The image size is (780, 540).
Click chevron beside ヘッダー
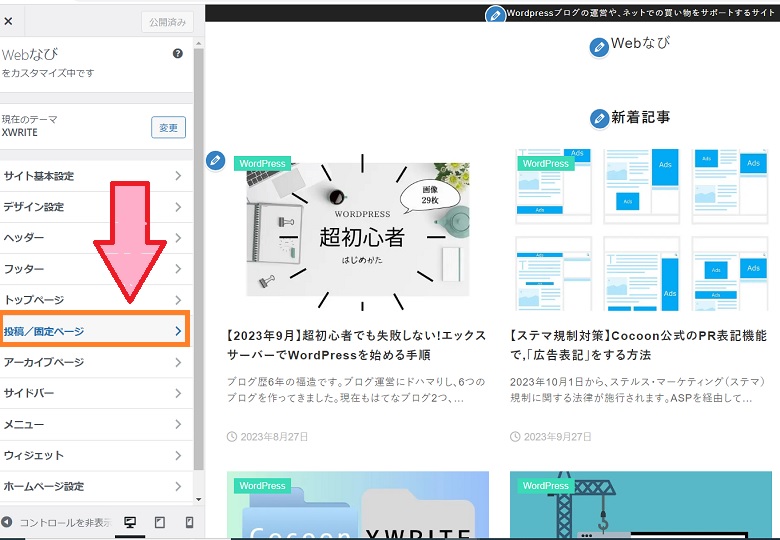click(x=178, y=238)
